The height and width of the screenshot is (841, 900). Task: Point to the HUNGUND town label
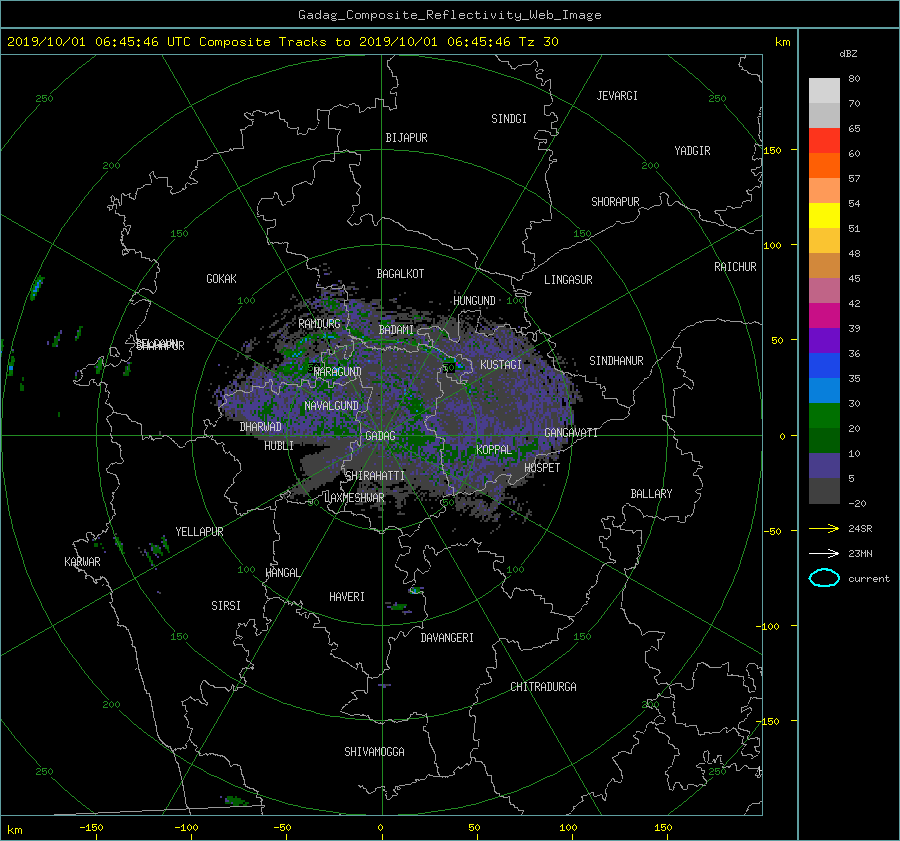click(x=474, y=301)
